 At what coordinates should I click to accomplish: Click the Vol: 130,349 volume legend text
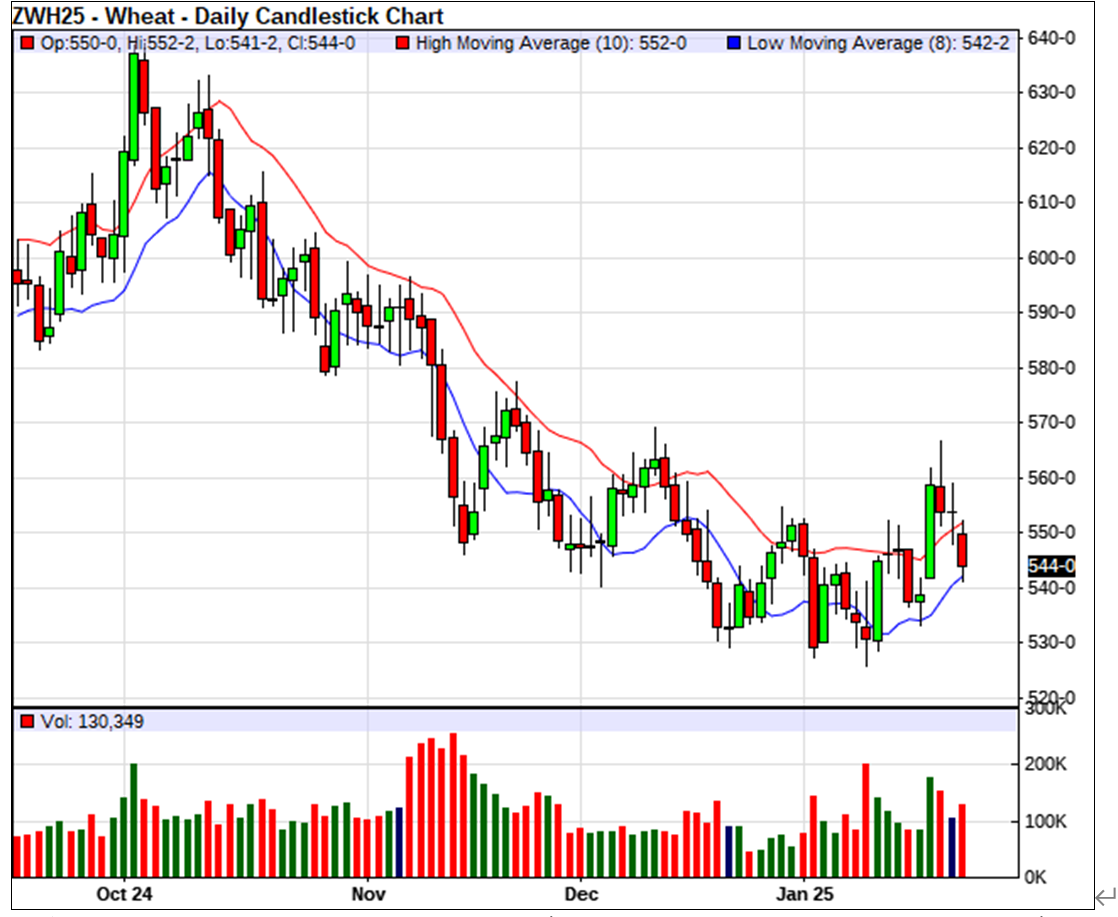pos(91,721)
